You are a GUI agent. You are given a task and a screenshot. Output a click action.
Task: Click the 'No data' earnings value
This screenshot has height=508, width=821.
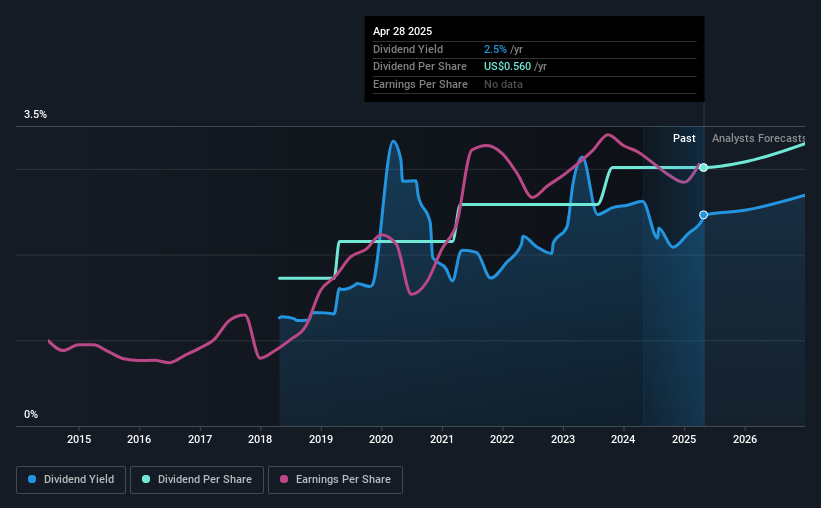(x=503, y=84)
